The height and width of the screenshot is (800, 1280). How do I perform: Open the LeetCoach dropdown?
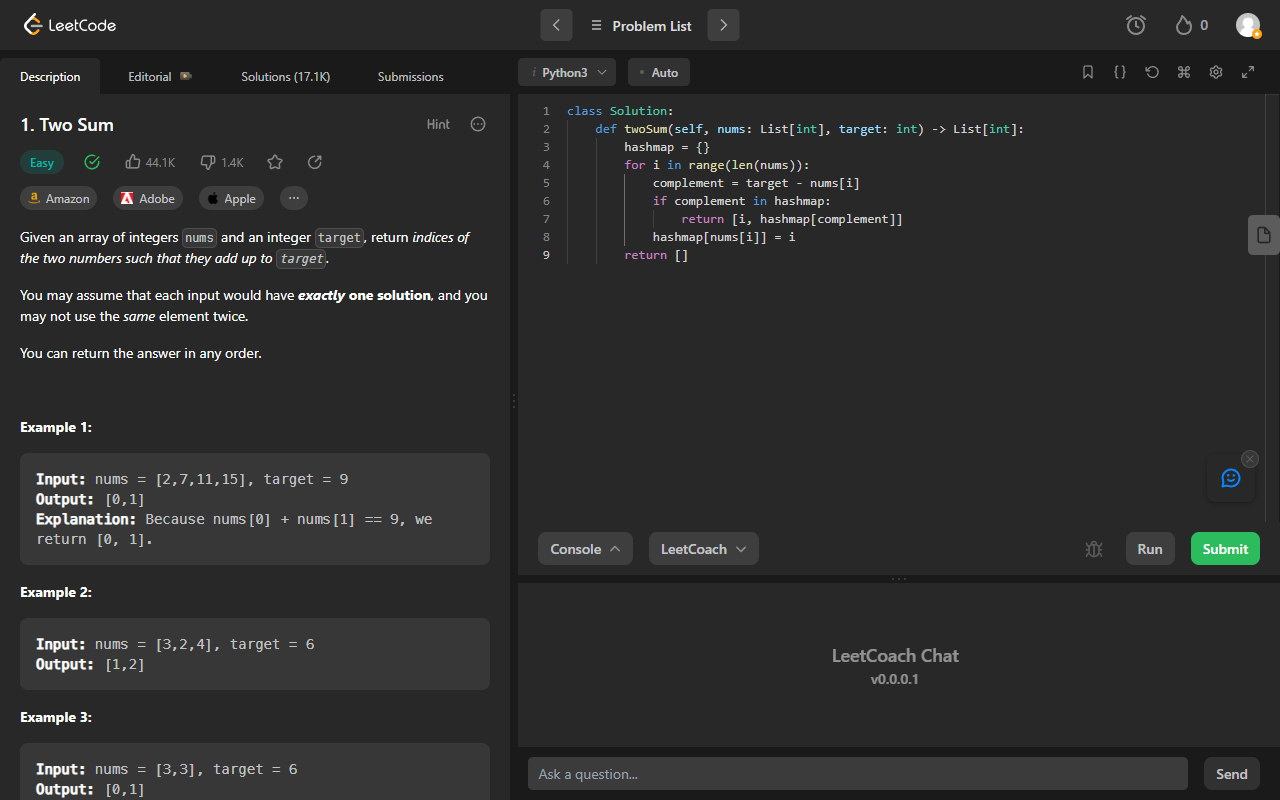pos(704,549)
